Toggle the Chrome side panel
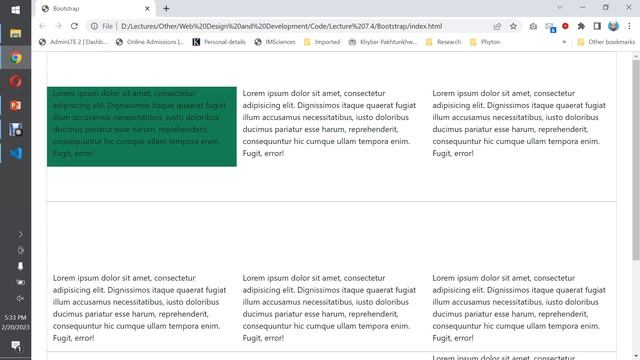The image size is (640, 360). click(597, 26)
